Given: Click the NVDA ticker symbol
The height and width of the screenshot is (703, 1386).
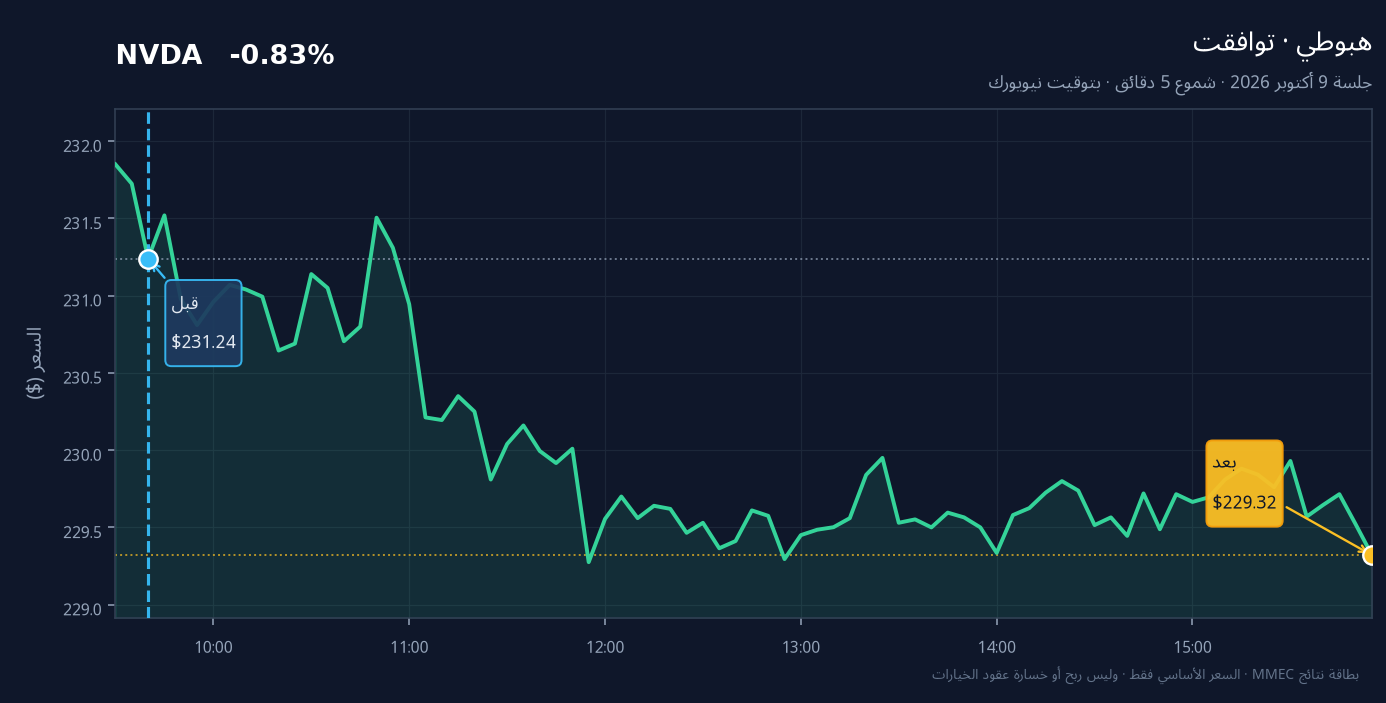Looking at the screenshot, I should [159, 56].
